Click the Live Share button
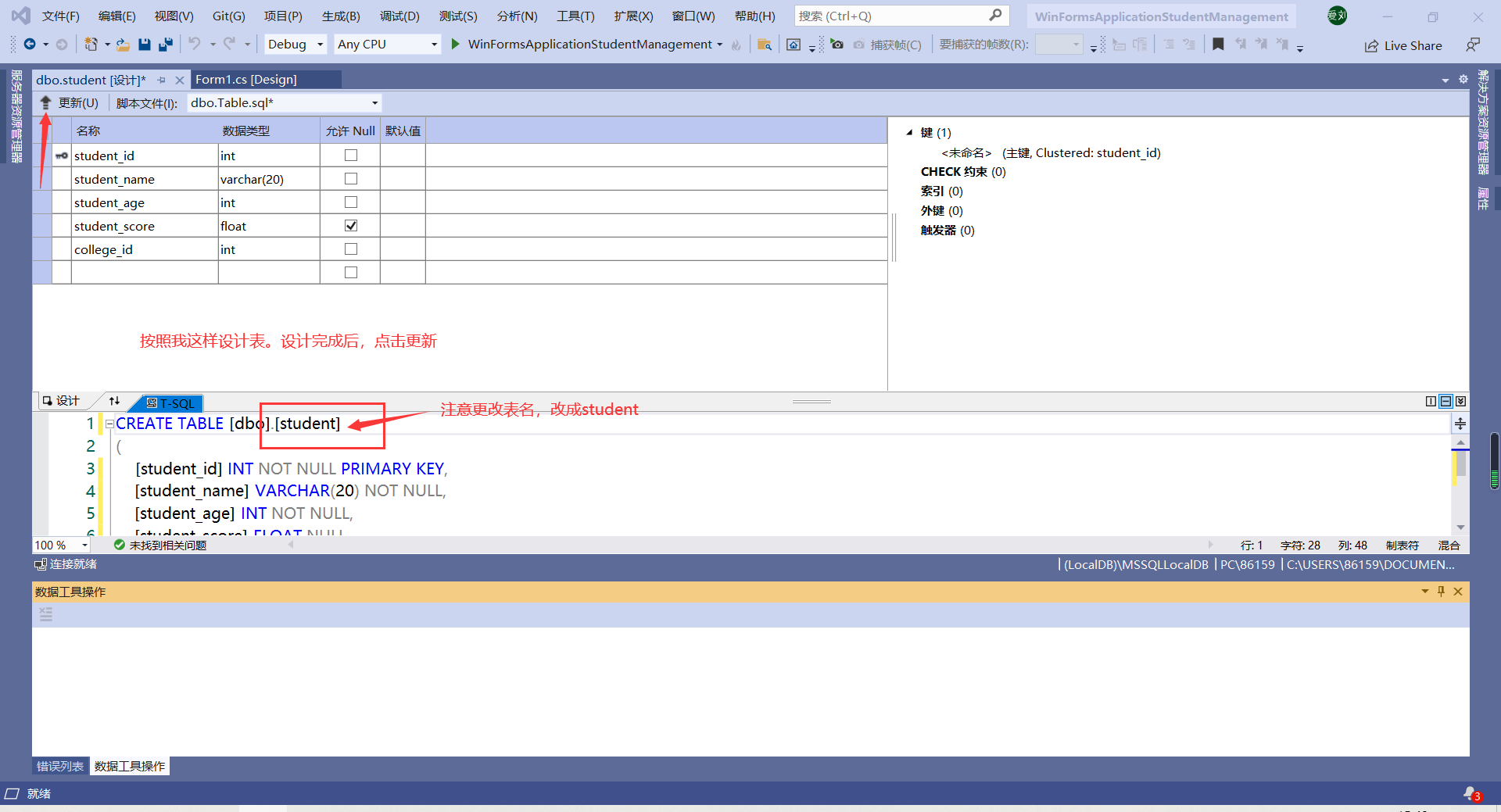This screenshot has height=812, width=1501. pyautogui.click(x=1404, y=45)
